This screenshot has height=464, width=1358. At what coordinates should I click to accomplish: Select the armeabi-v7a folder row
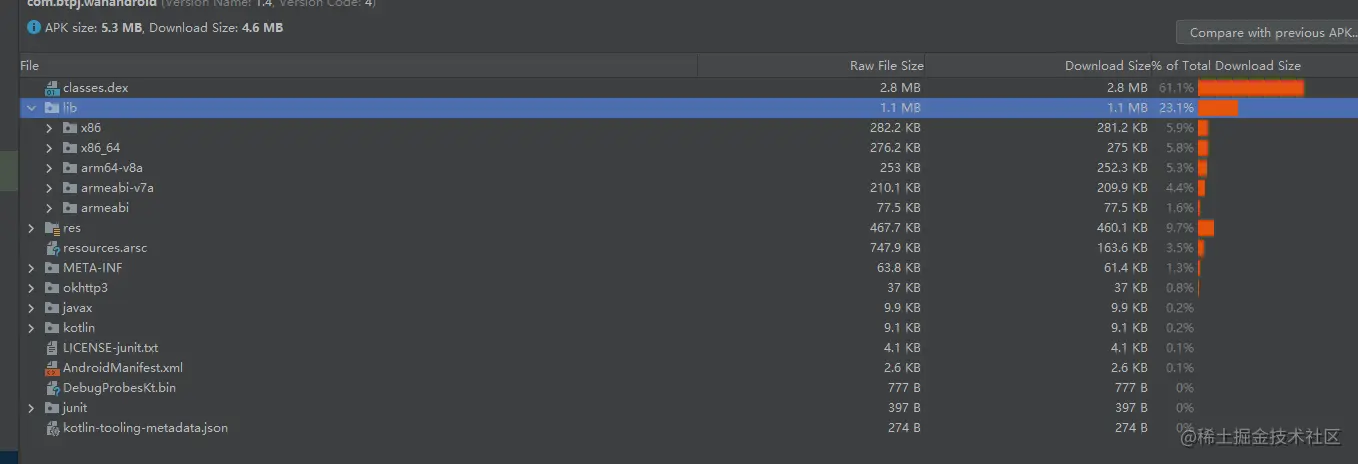[689, 188]
